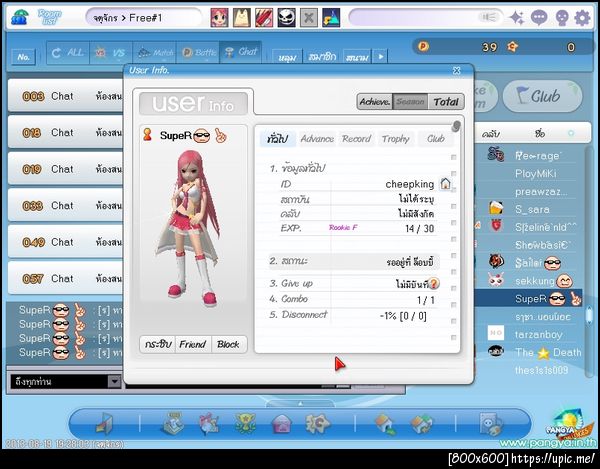This screenshot has height=469, width=600.
Task: Select user tarzanboy in list
Action: (x=538, y=335)
